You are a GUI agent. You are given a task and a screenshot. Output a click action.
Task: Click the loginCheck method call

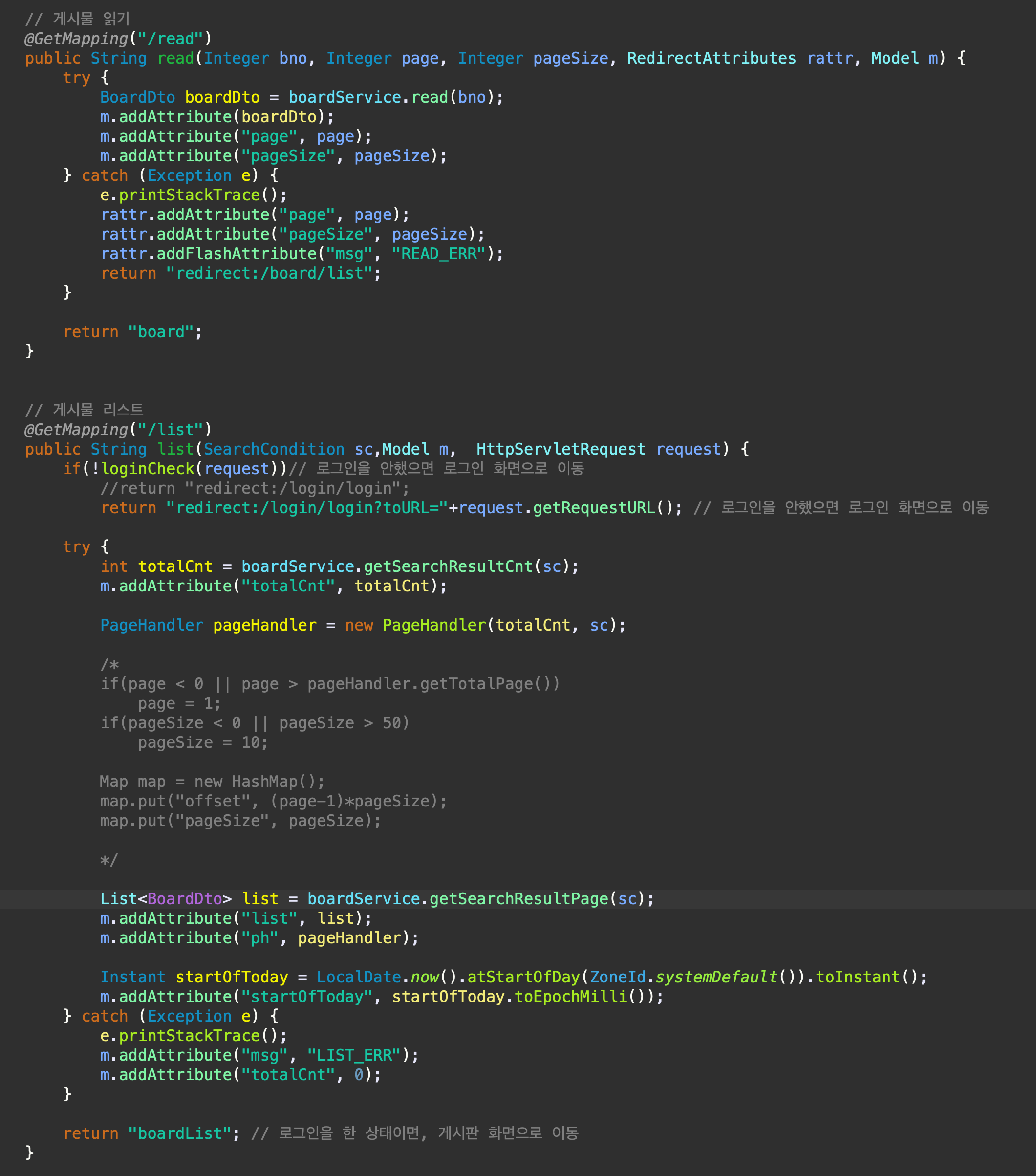pos(148,469)
